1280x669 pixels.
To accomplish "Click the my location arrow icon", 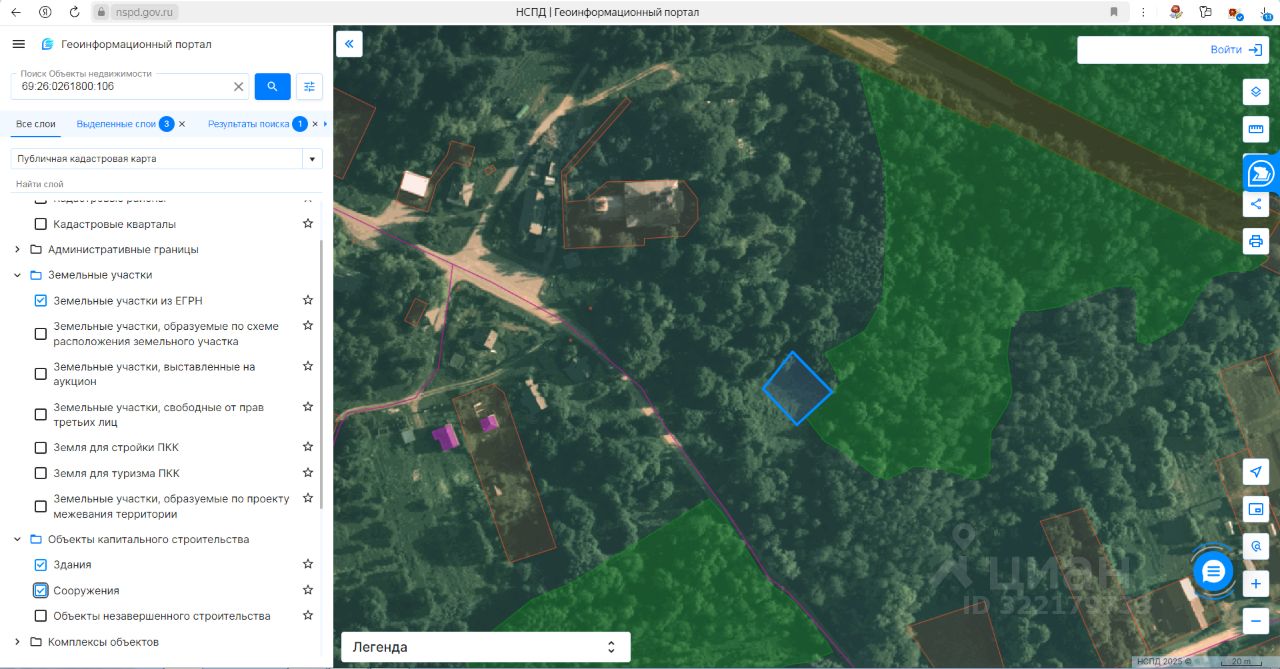I will 1256,471.
